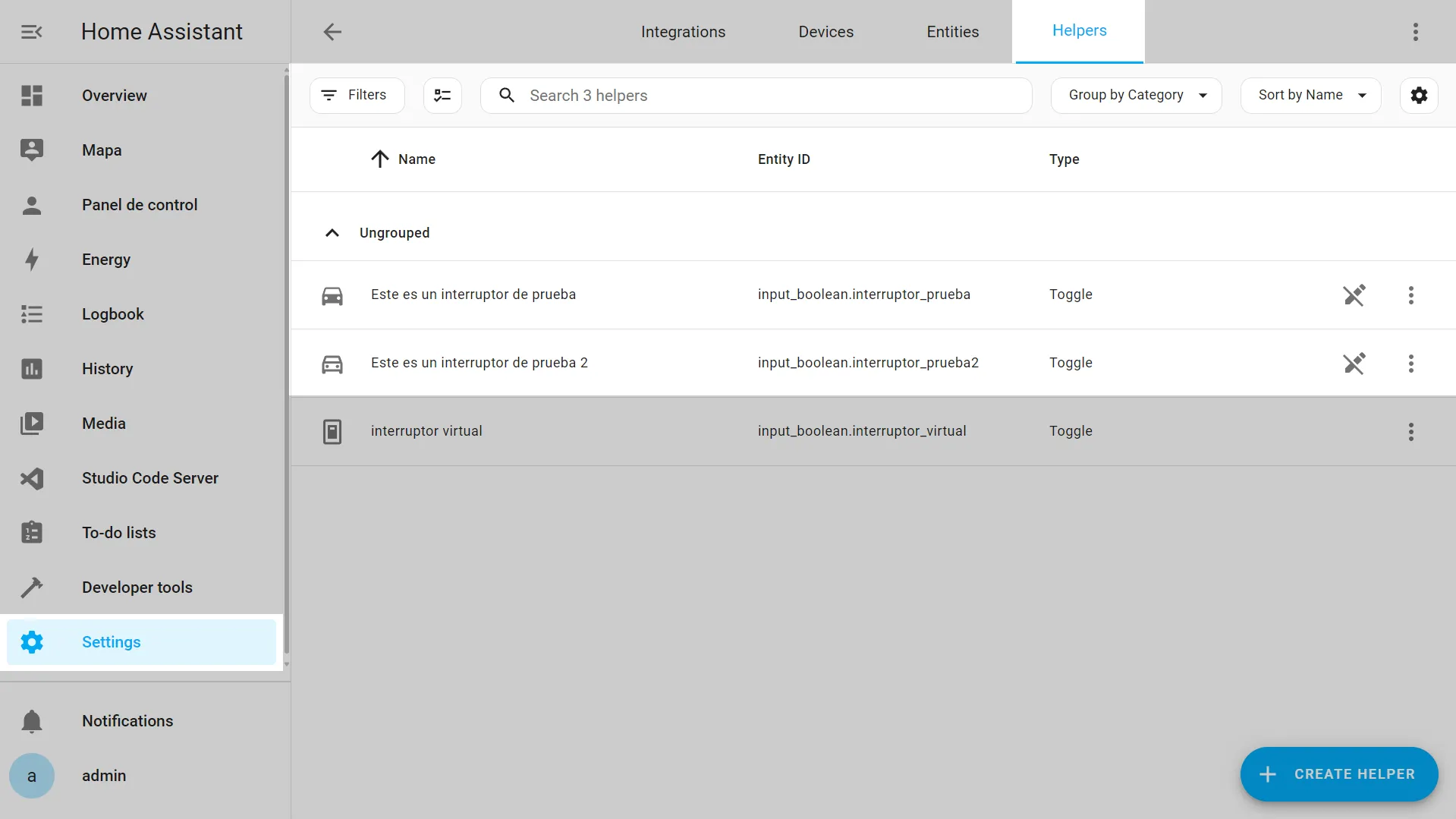The image size is (1456, 819).
Task: Open To-do lists
Action: [x=141, y=533]
